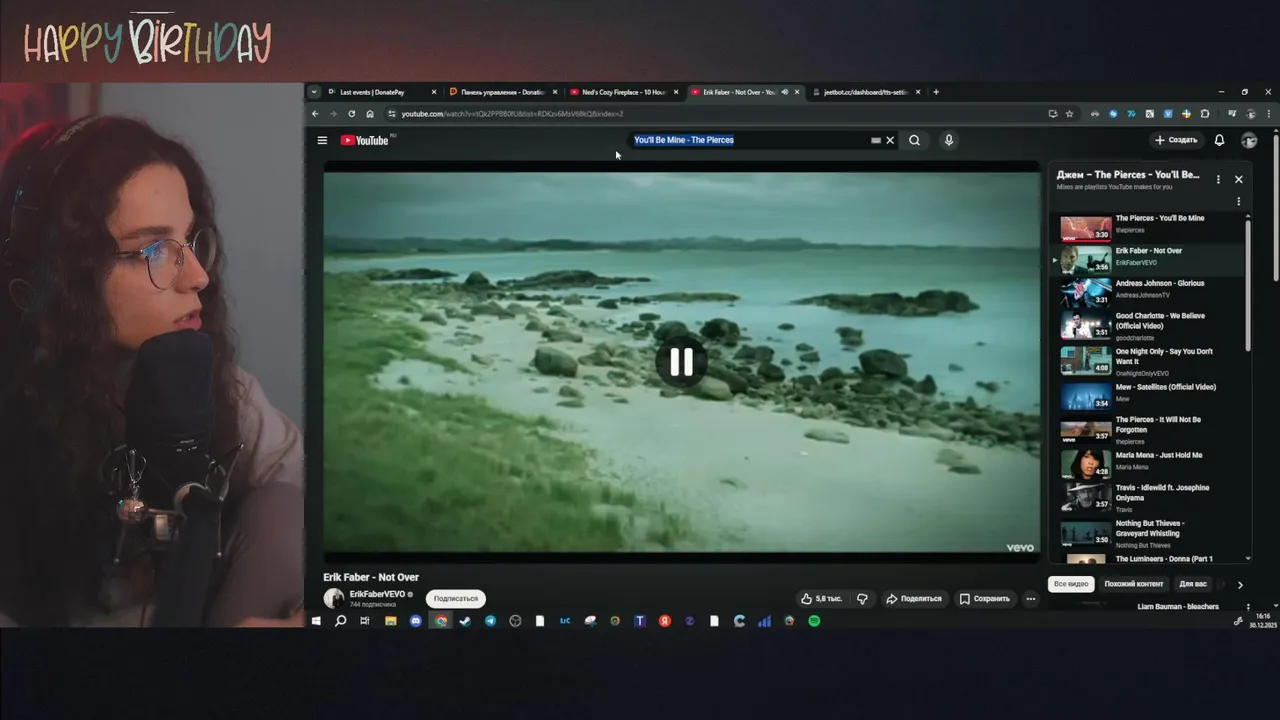Switch to Last events | DonatePay tab
The height and width of the screenshot is (720, 1280).
382,92
